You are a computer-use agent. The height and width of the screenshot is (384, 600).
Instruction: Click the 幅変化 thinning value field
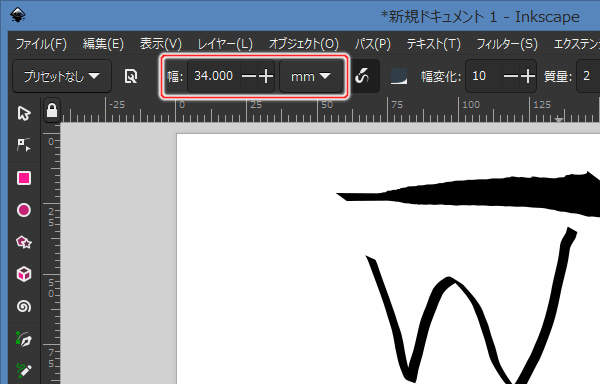click(483, 76)
